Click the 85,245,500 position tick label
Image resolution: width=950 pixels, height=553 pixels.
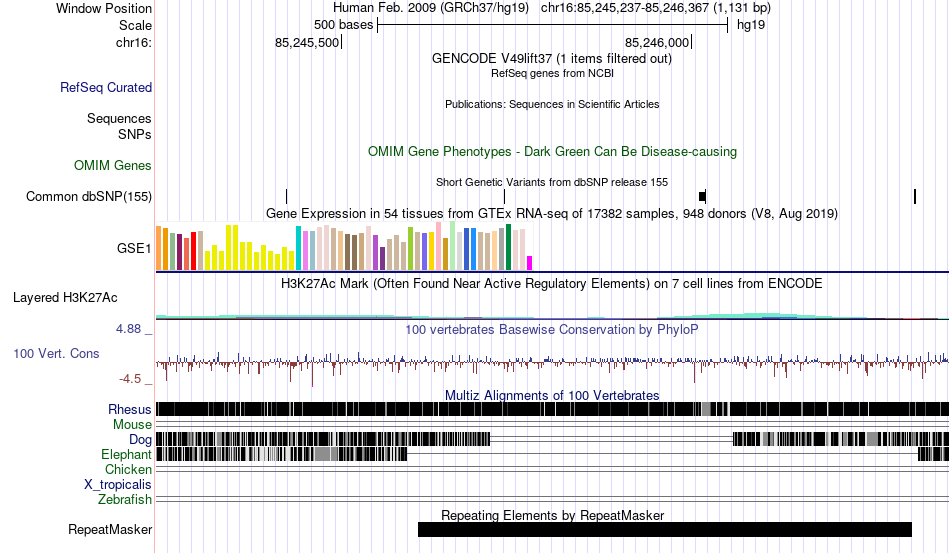(x=307, y=42)
